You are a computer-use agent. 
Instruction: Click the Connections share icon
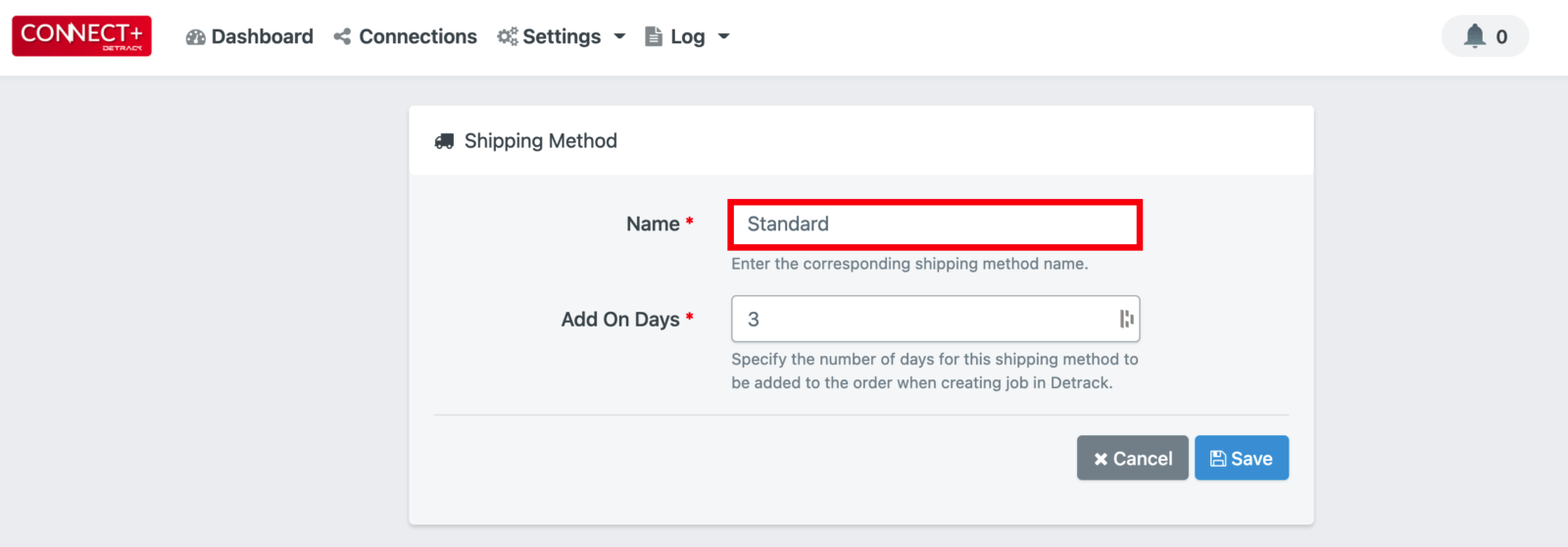342,37
